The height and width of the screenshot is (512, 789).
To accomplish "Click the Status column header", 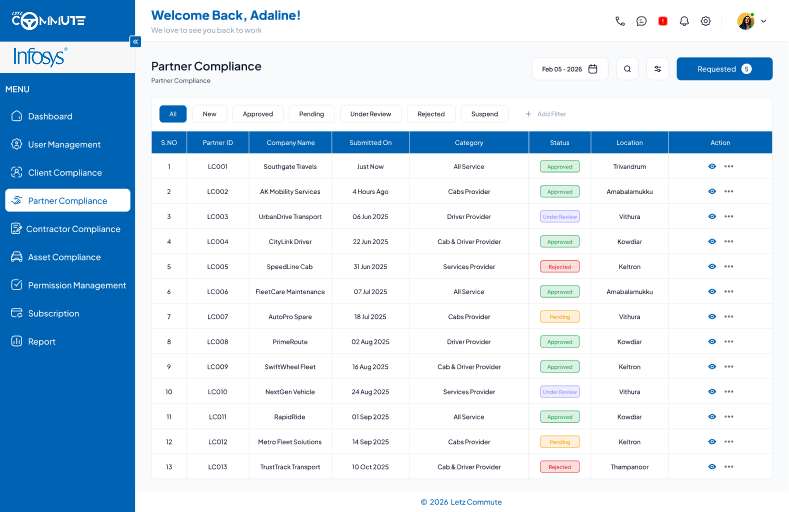I will pos(560,143).
